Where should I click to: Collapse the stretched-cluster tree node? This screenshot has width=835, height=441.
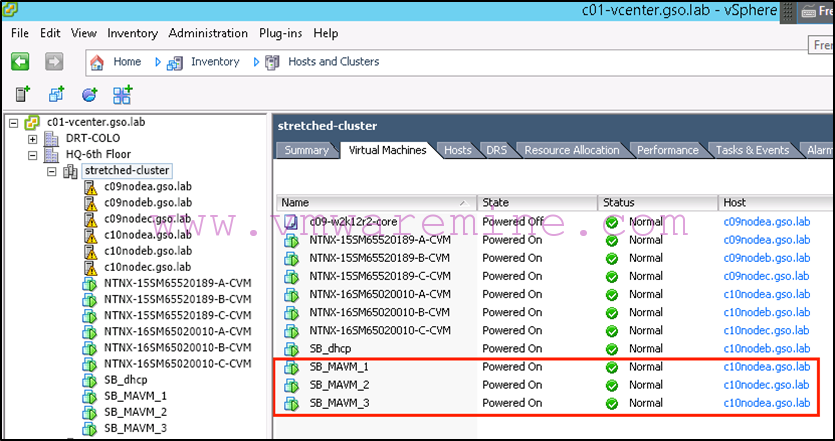pyautogui.click(x=52, y=172)
